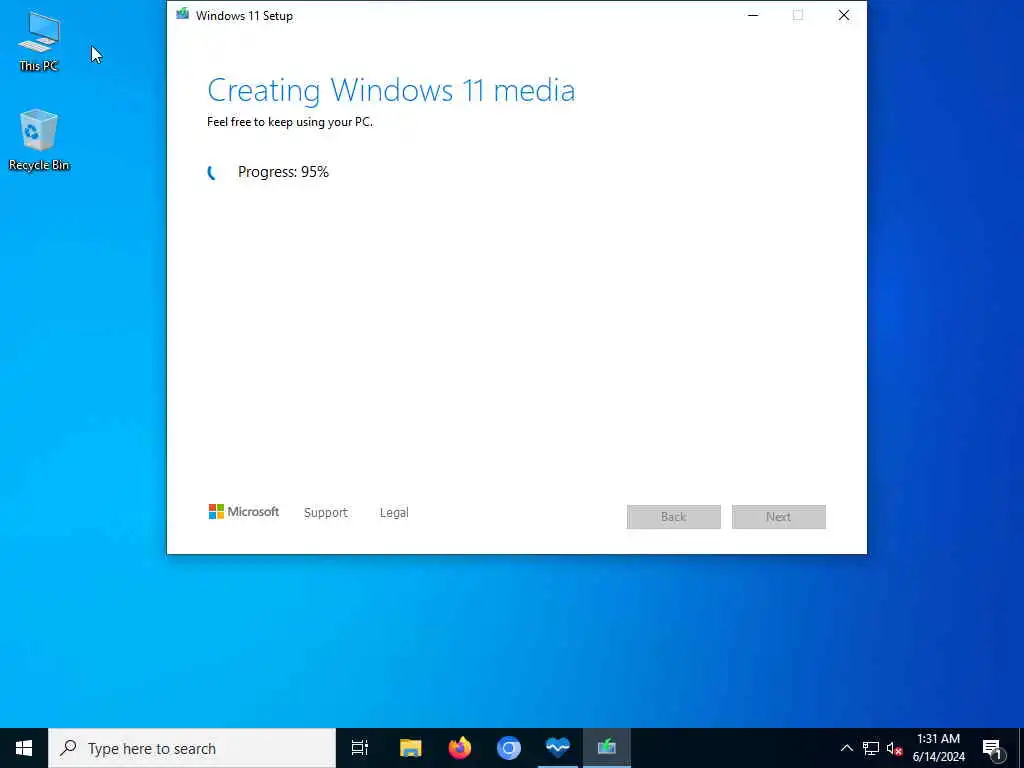
Task: Click the taskbar search box
Action: coord(192,748)
